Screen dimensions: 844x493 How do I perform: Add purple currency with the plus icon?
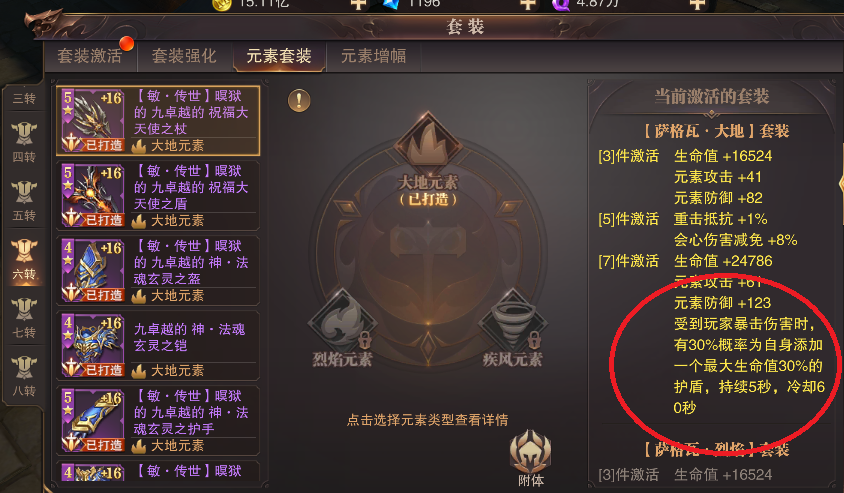(698, 4)
